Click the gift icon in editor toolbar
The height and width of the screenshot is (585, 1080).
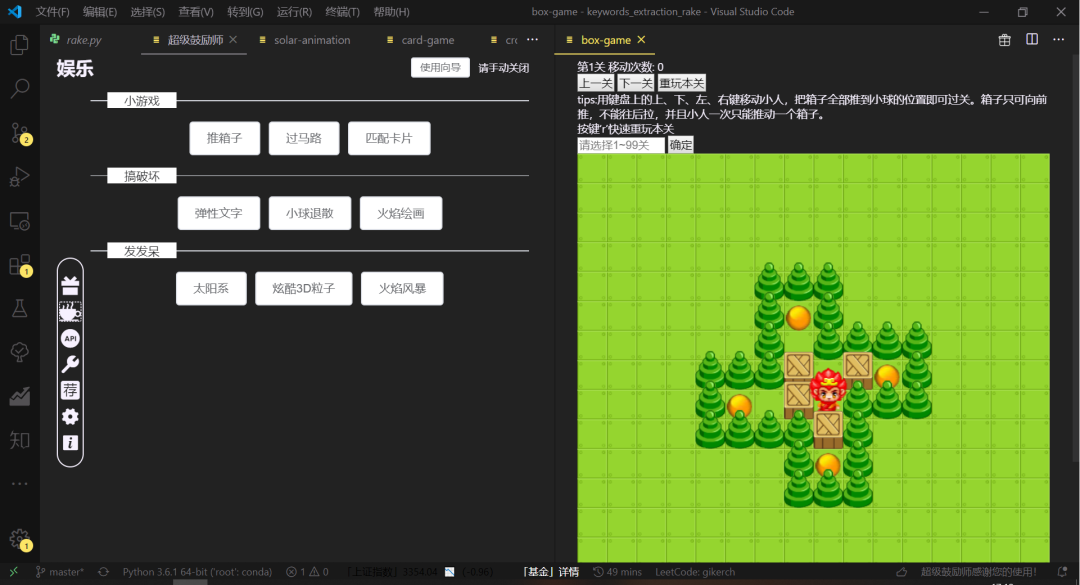coord(1005,40)
